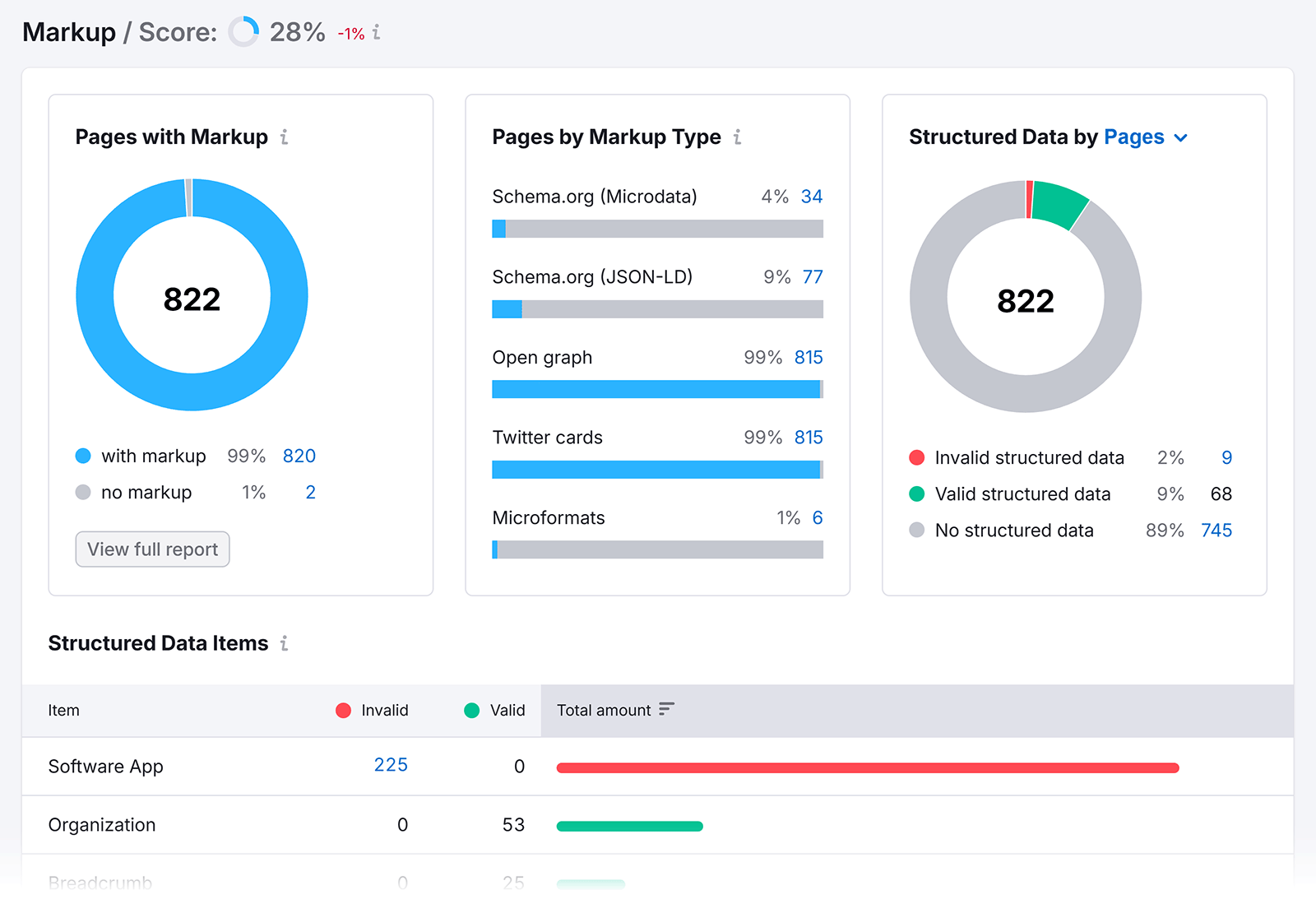
Task: Click the info icon next to Structured Data Items
Action: pos(284,644)
